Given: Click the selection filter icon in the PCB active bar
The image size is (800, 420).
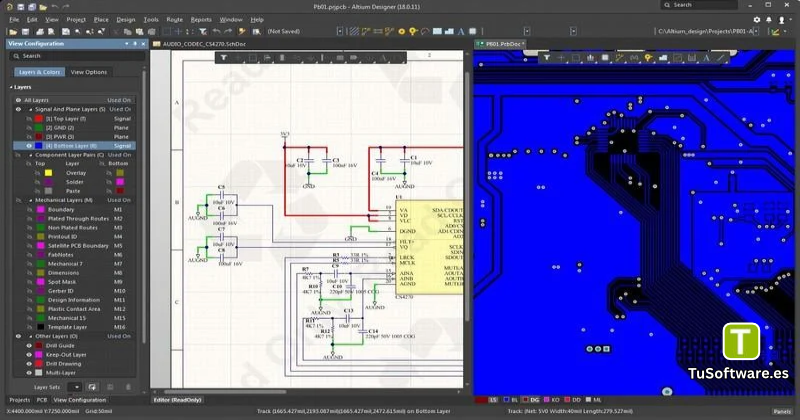Looking at the screenshot, I should tap(546, 58).
